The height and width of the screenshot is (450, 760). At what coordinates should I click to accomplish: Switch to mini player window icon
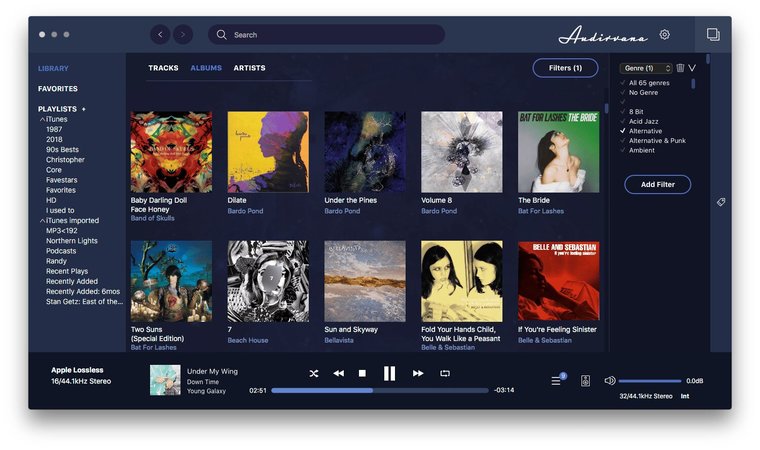pyautogui.click(x=713, y=34)
